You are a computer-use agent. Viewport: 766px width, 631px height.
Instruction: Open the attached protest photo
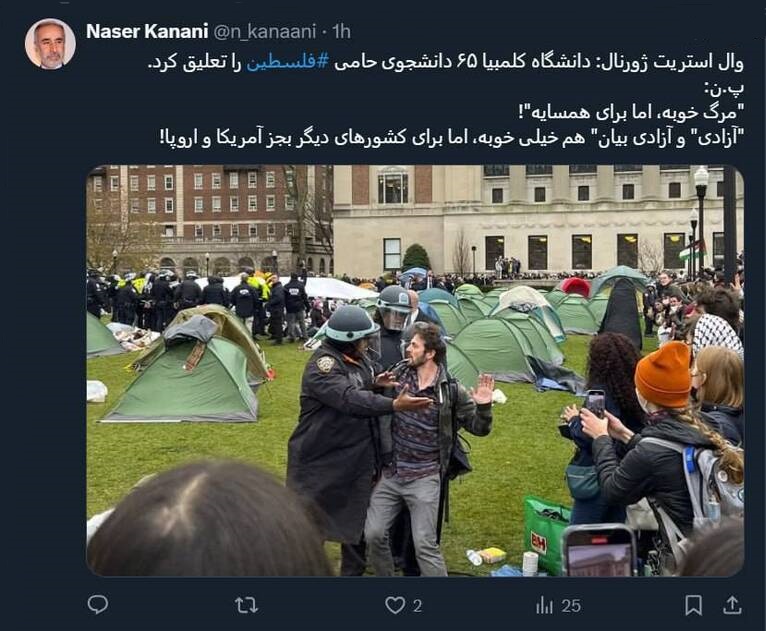(415, 371)
